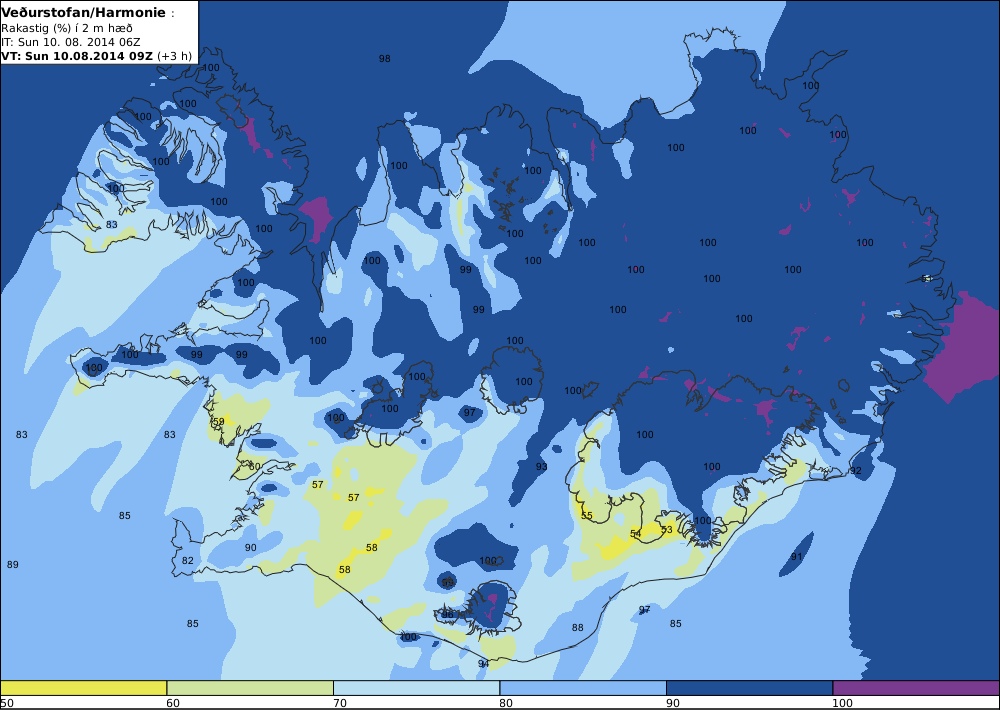The width and height of the screenshot is (1000, 710).
Task: Pick the purple above-100 legend swatch
Action: [x=916, y=688]
